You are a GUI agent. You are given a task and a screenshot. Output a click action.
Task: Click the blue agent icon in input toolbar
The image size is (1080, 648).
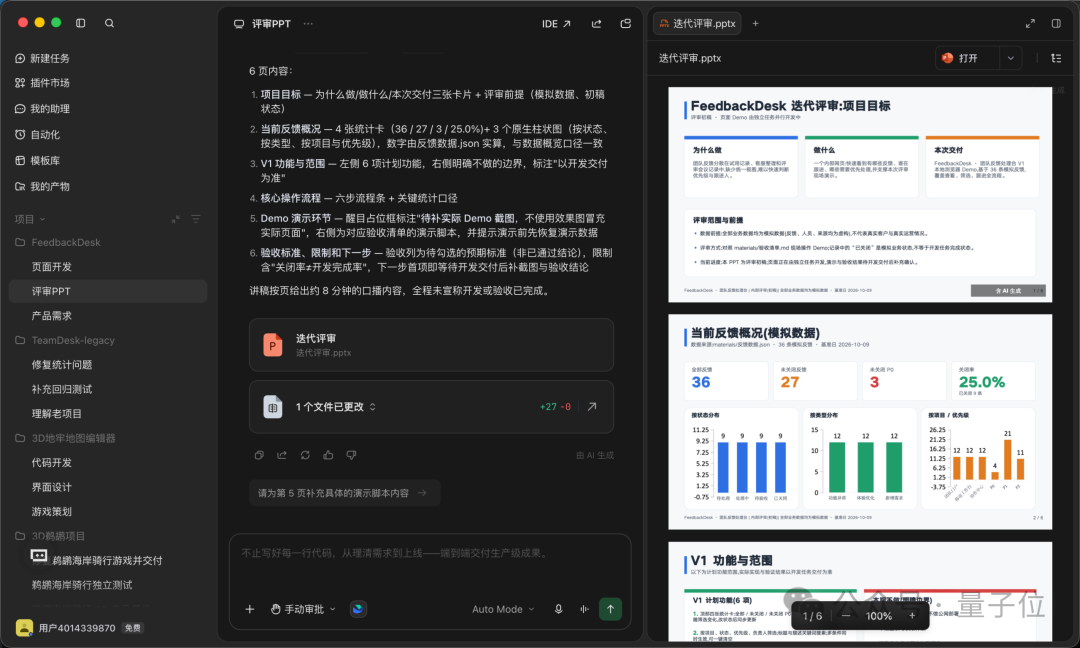[358, 609]
